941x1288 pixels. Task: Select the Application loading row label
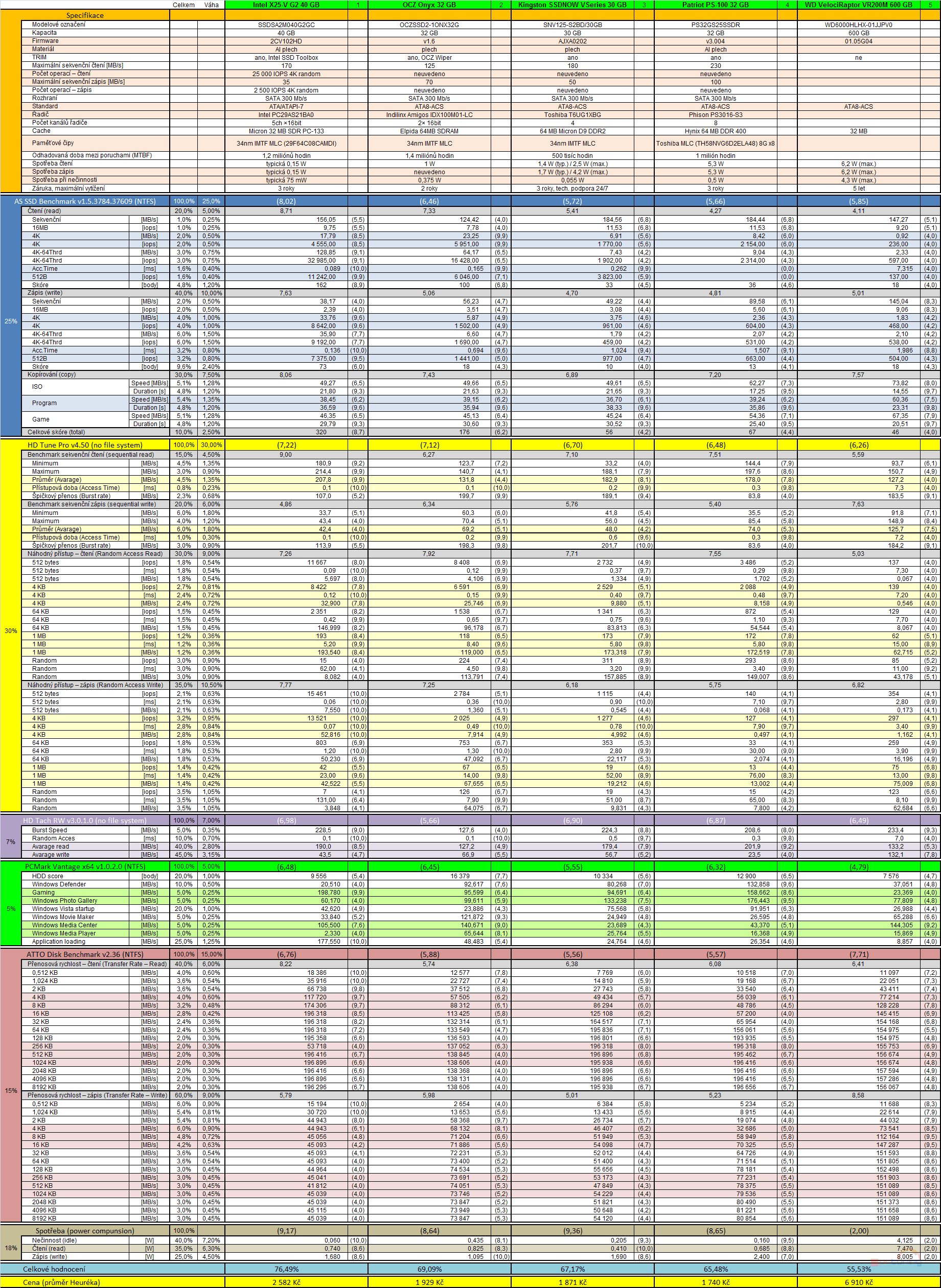(x=59, y=942)
